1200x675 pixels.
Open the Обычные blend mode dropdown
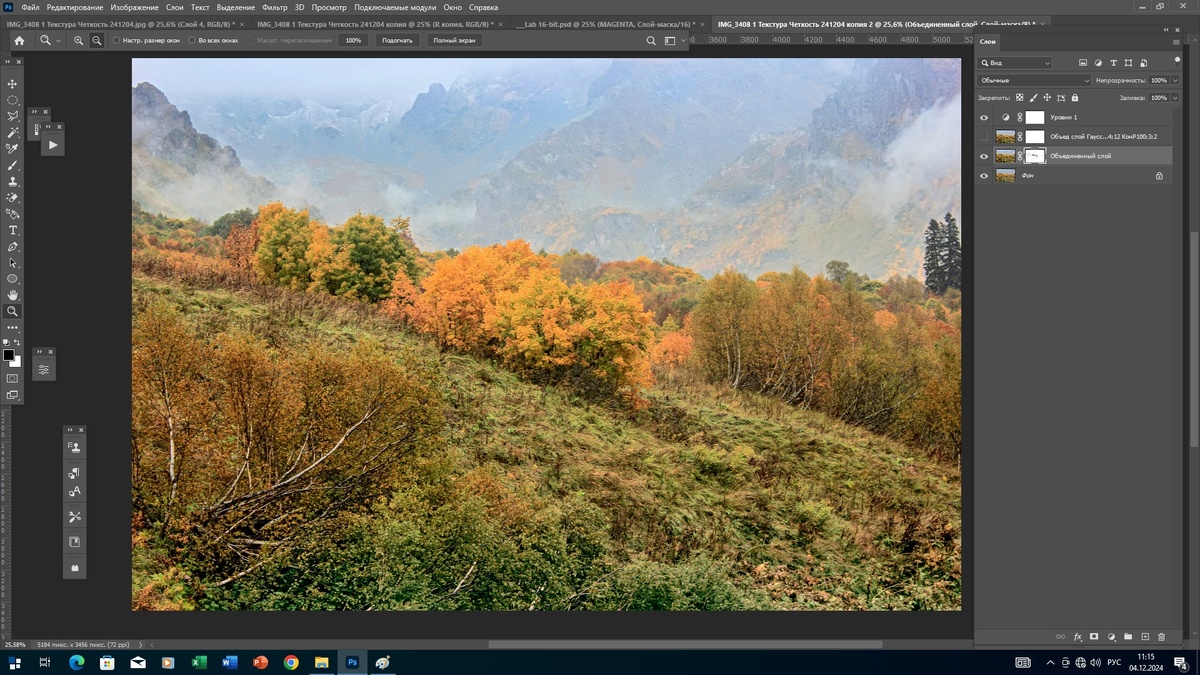click(x=1034, y=80)
